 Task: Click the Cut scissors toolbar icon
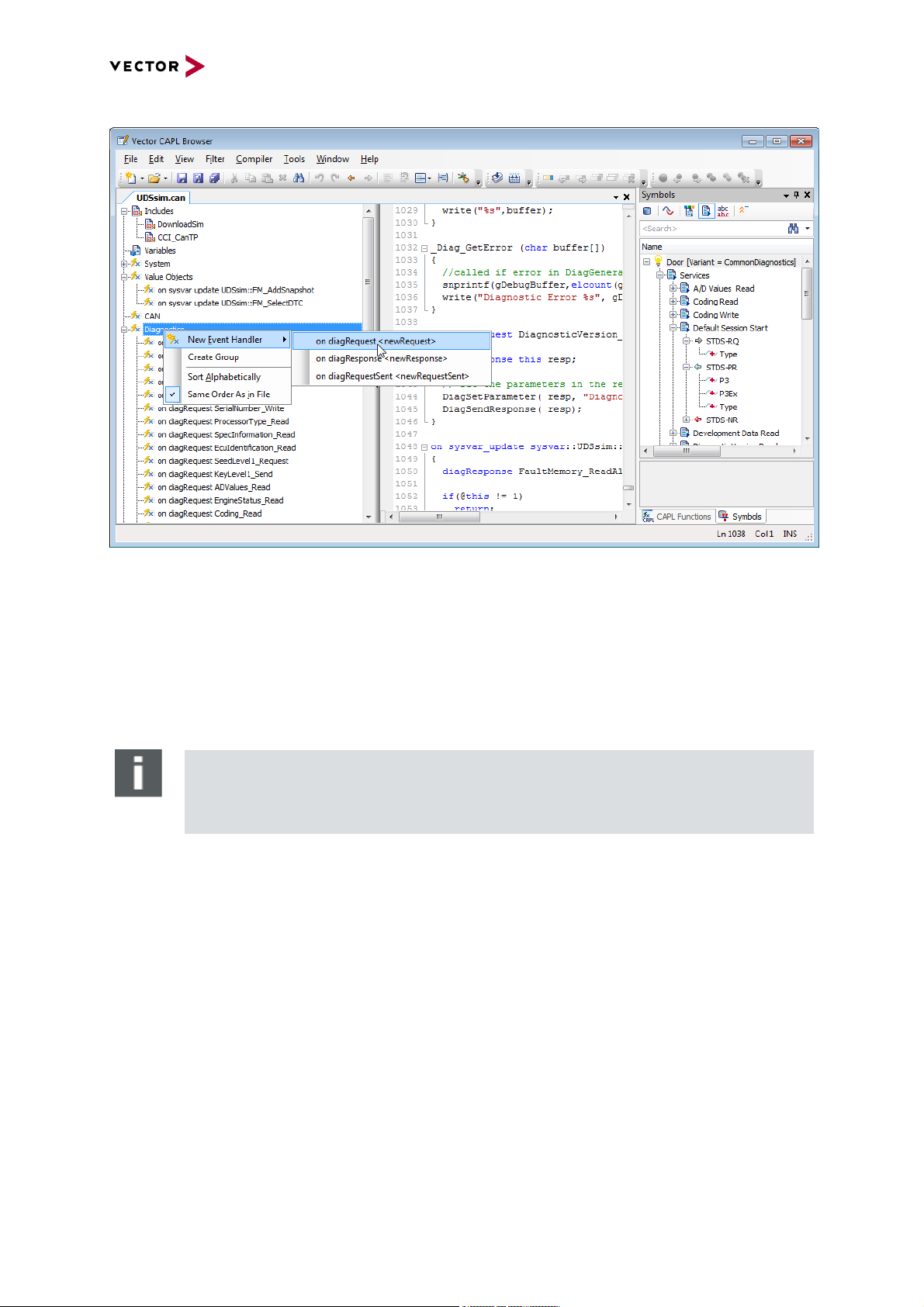pyautogui.click(x=234, y=178)
